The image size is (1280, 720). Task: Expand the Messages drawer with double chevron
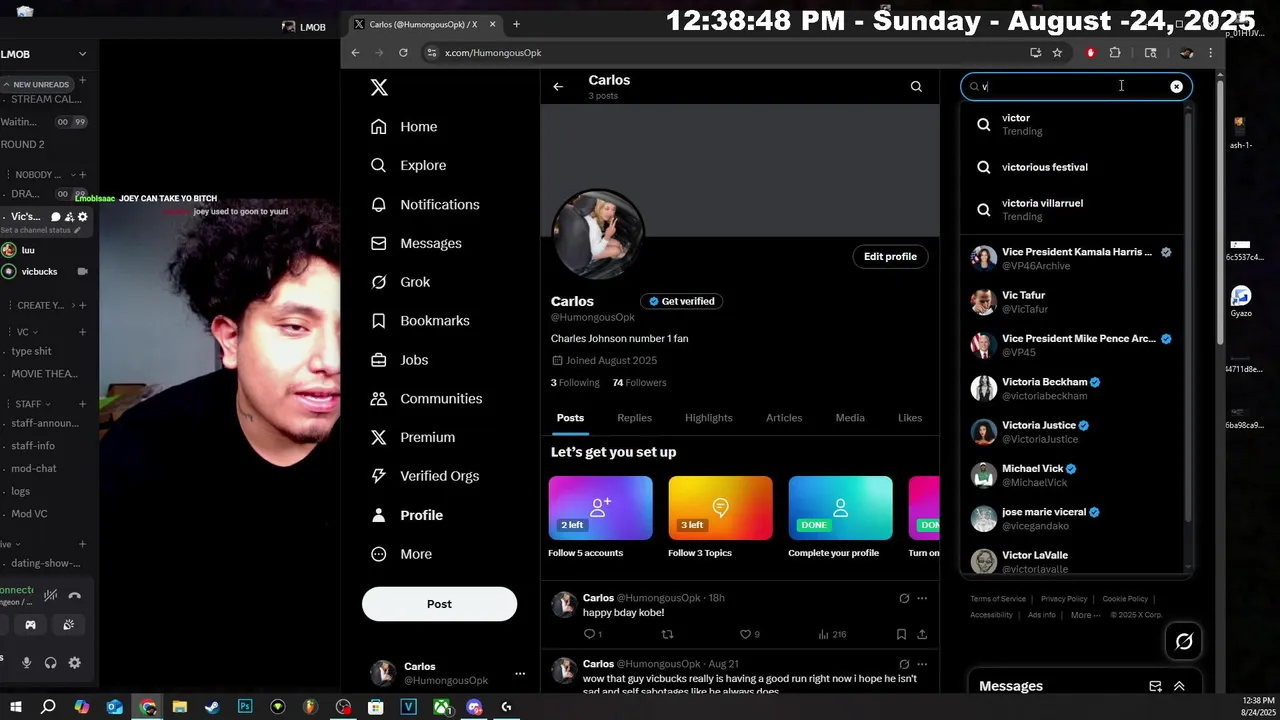(x=1179, y=686)
